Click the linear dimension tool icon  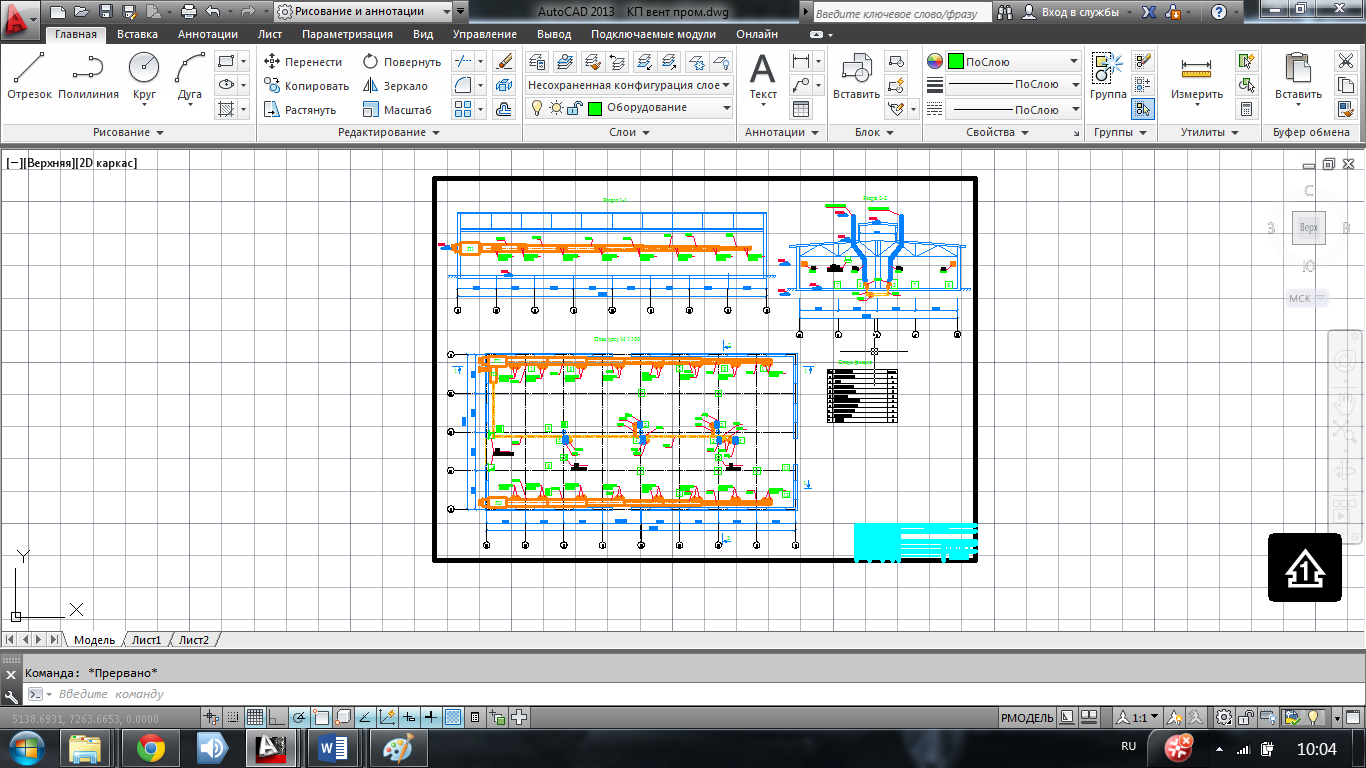(x=800, y=61)
